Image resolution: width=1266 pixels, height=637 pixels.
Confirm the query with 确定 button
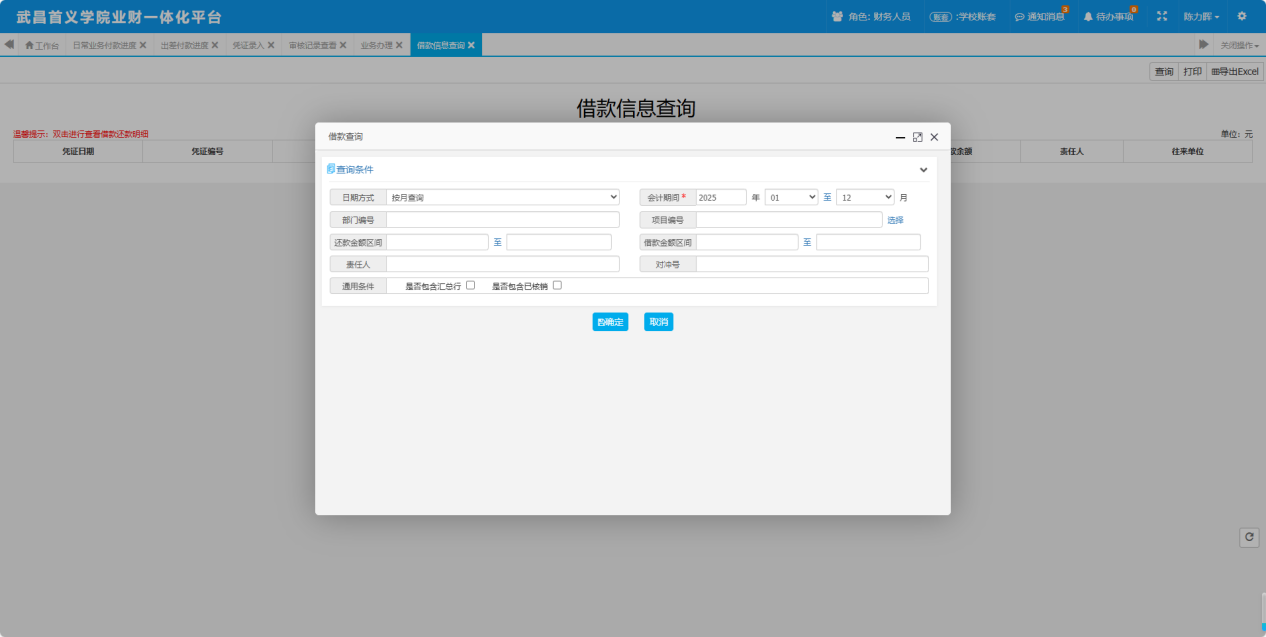(x=610, y=322)
